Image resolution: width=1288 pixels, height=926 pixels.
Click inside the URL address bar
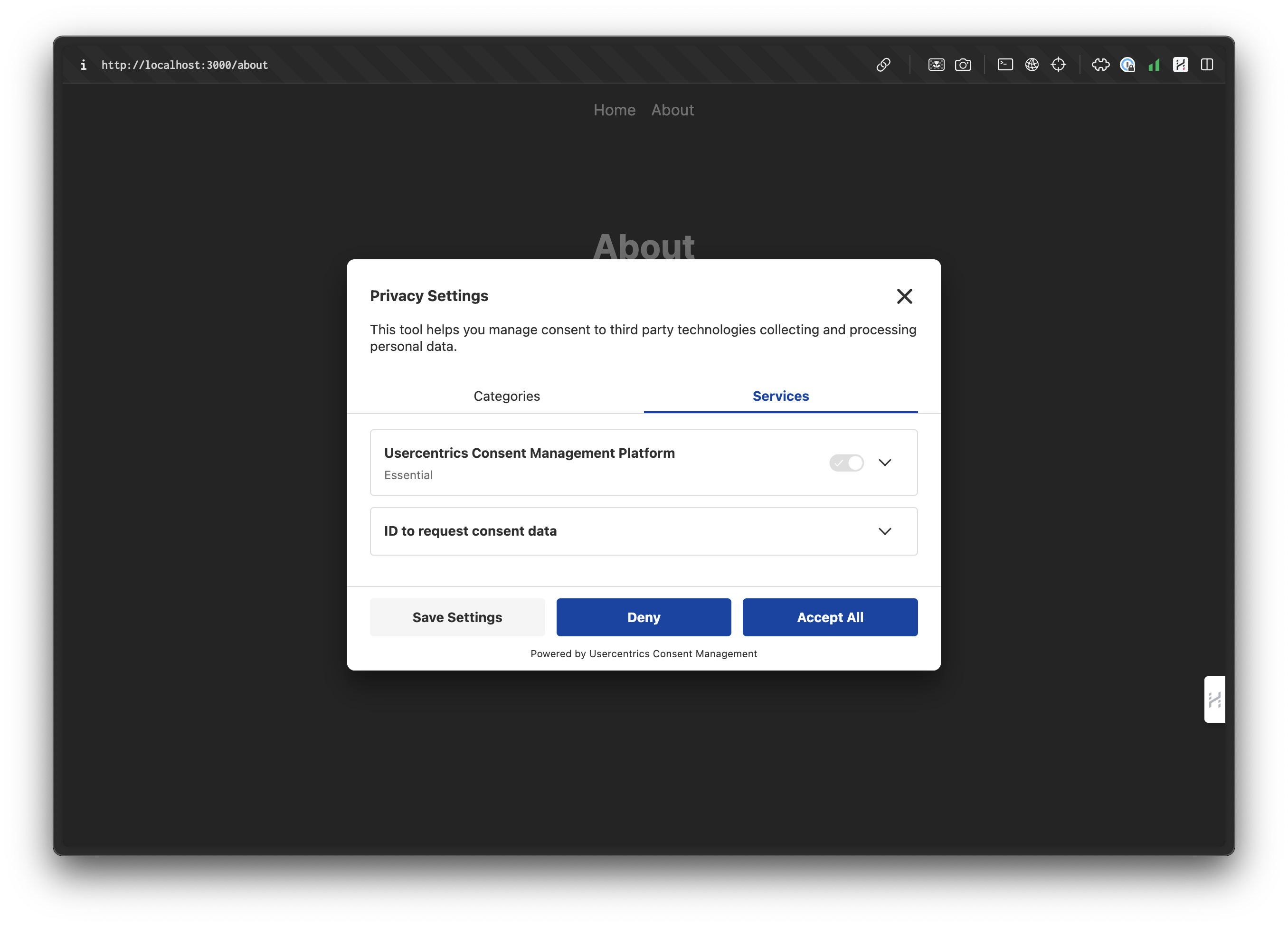[x=184, y=65]
